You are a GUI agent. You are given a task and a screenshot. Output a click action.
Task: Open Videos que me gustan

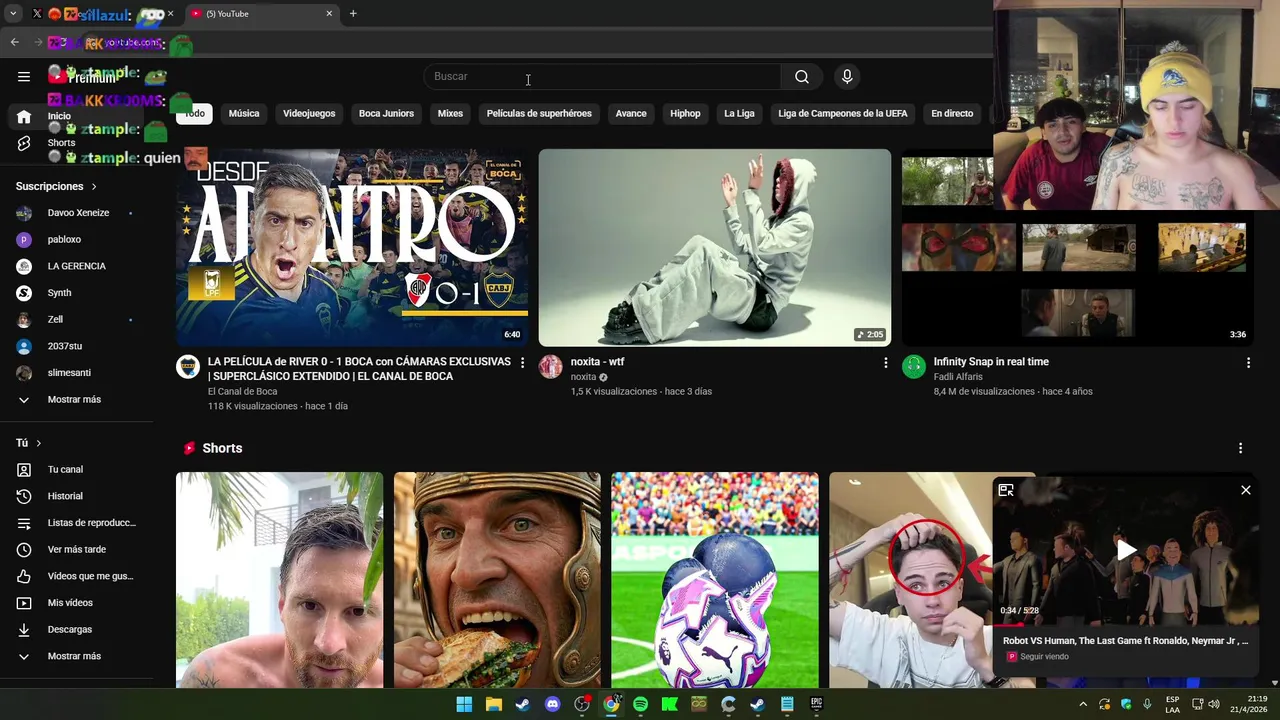pos(76,576)
